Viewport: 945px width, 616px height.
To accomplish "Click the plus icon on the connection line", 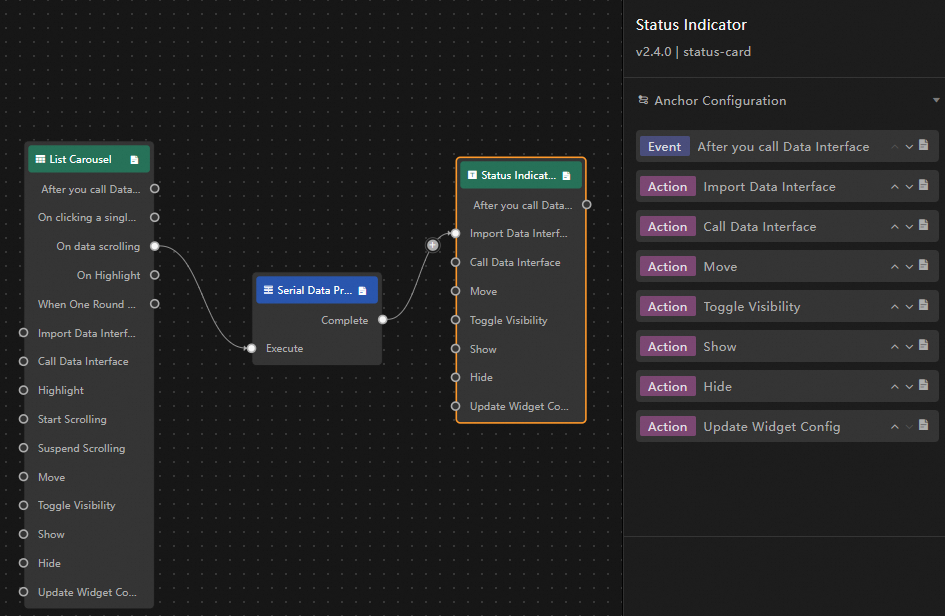I will click(x=433, y=245).
